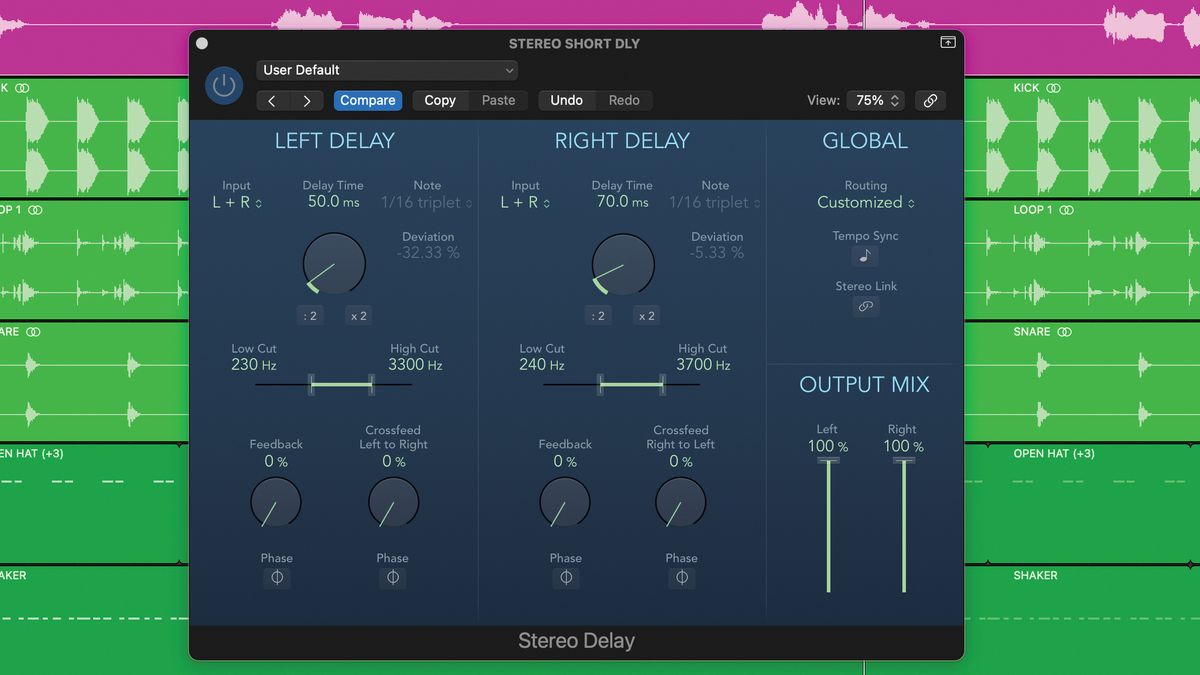Screen dimensions: 1200x675
Task: Open right delay Note 1/16 triplet menu
Action: [716, 202]
